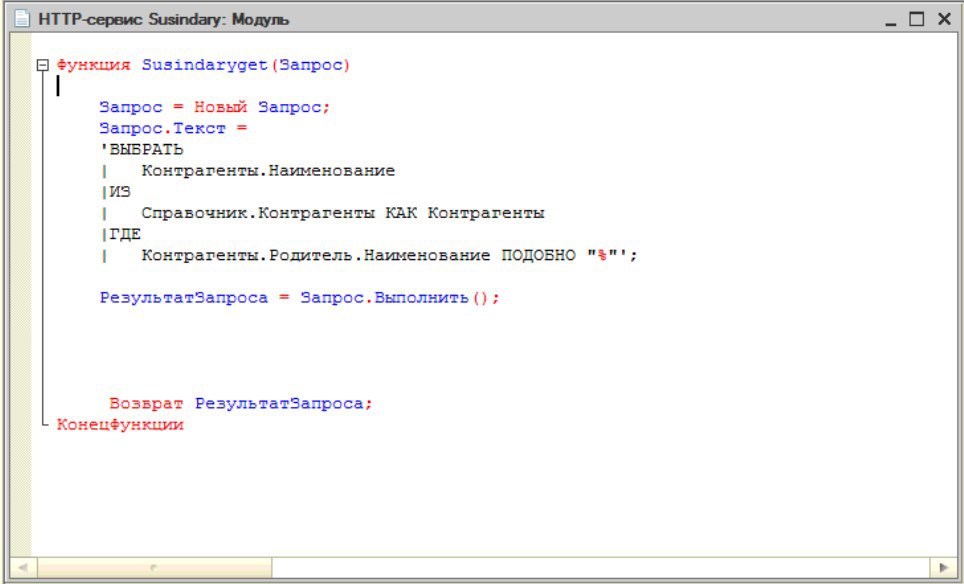964x584 pixels.
Task: Click the ПОДОБНО keyword
Action: pyautogui.click(x=539, y=255)
